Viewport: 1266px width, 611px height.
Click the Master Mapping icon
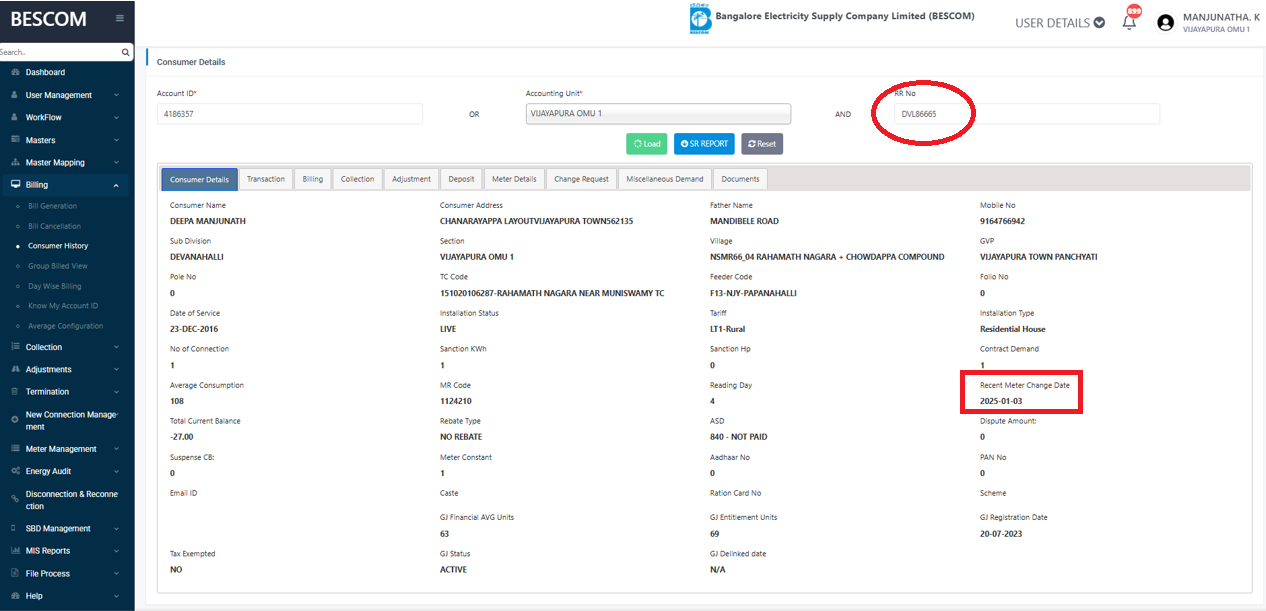click(15, 162)
